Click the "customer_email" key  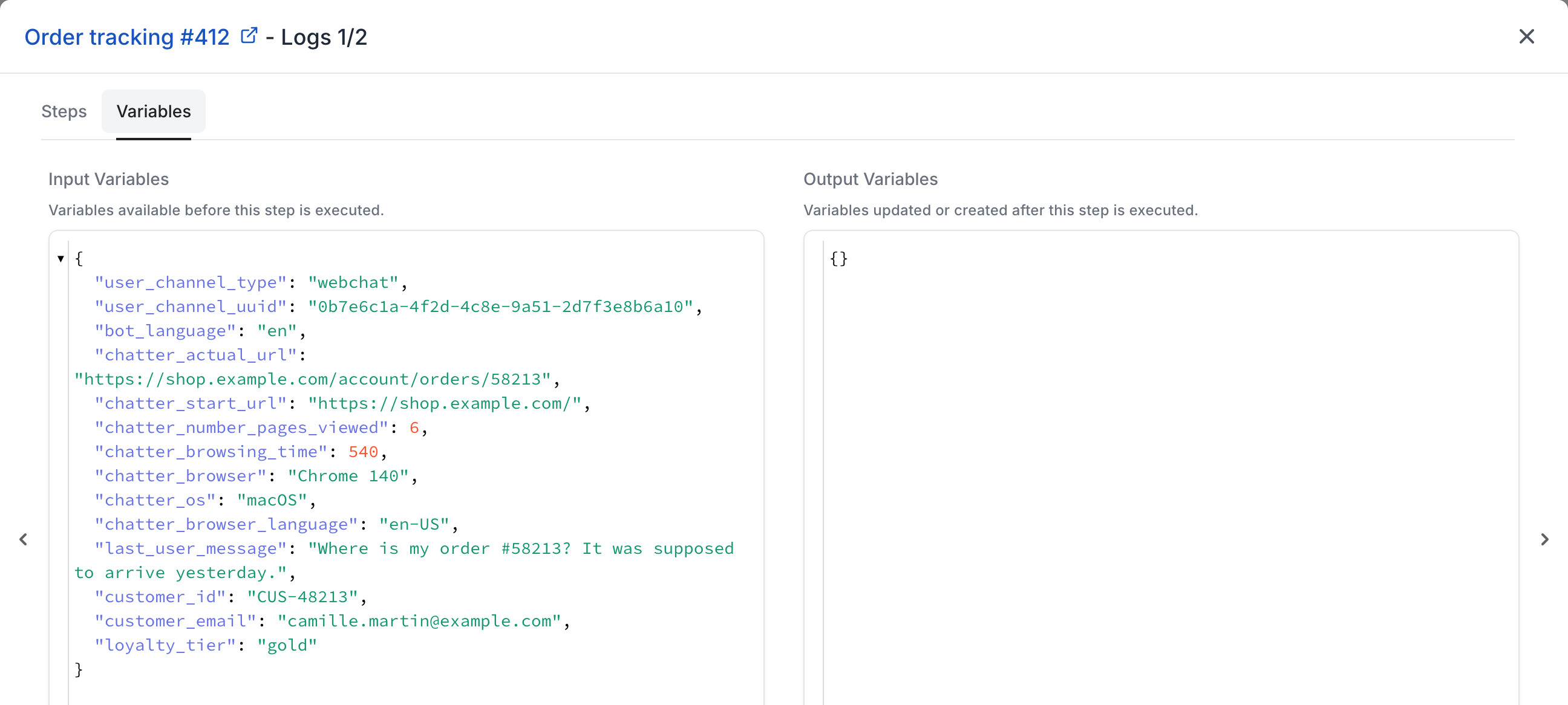pos(175,621)
